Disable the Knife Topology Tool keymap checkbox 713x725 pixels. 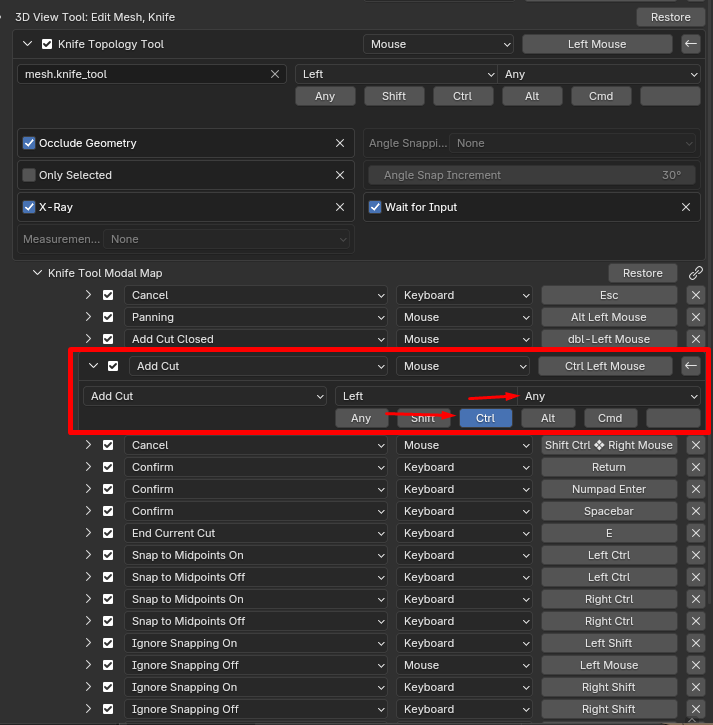click(47, 44)
